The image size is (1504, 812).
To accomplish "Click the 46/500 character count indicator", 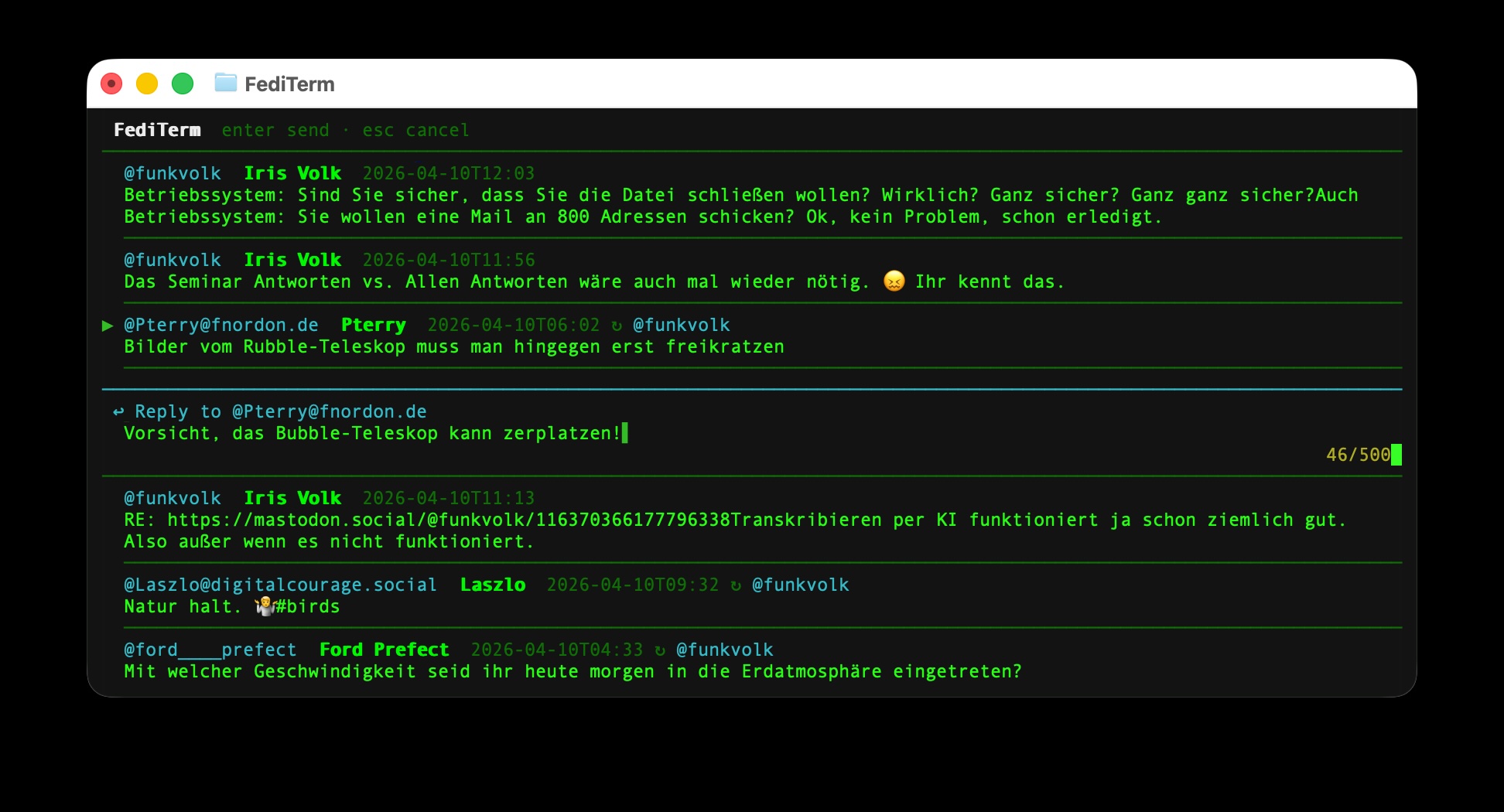I will [1359, 455].
